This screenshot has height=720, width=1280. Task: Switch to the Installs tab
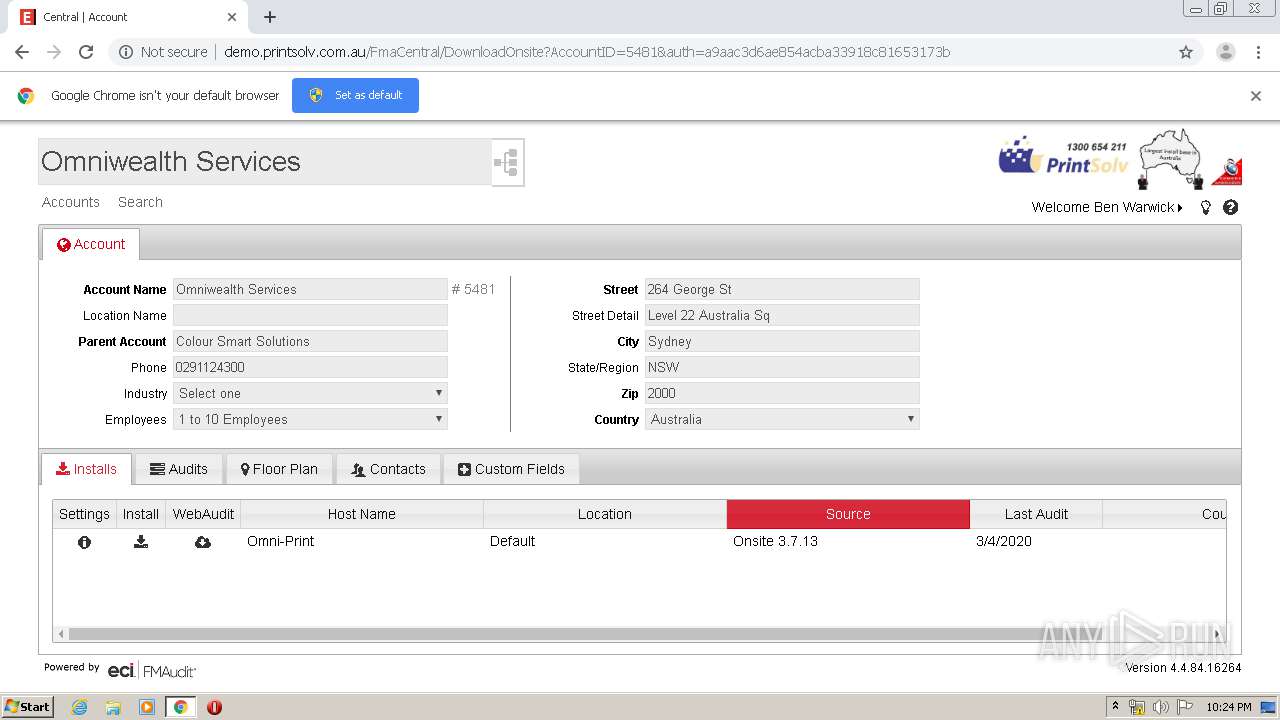tap(87, 469)
